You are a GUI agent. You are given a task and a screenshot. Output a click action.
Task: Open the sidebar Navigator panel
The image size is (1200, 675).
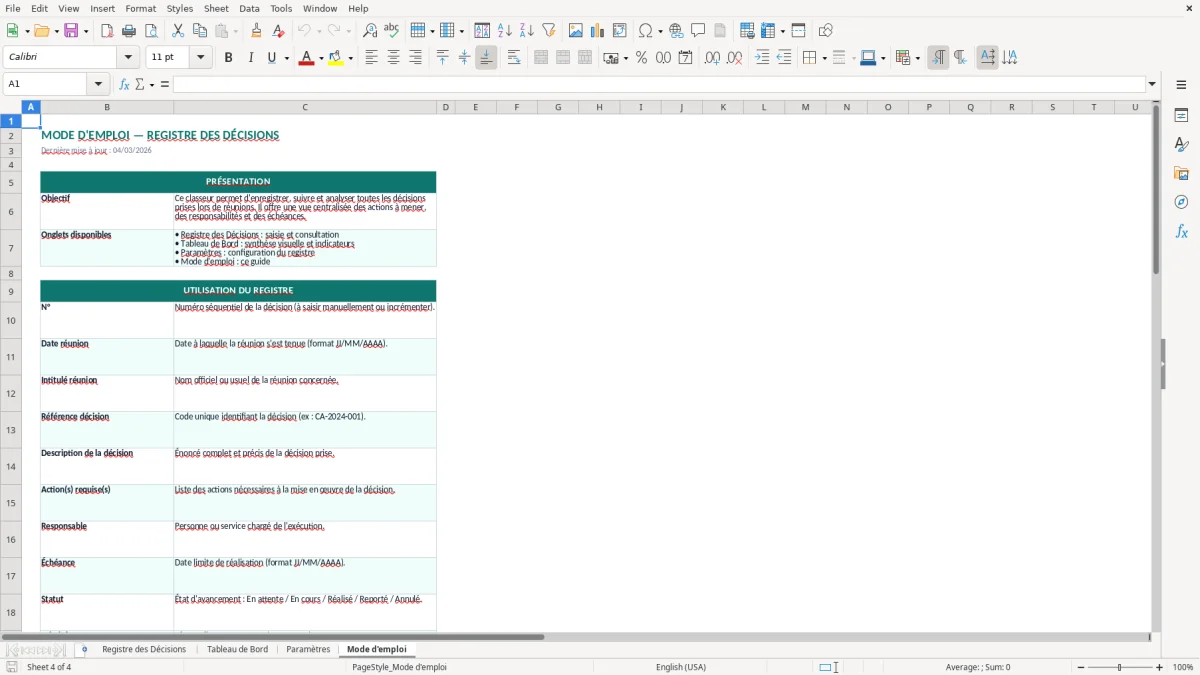click(x=1181, y=203)
